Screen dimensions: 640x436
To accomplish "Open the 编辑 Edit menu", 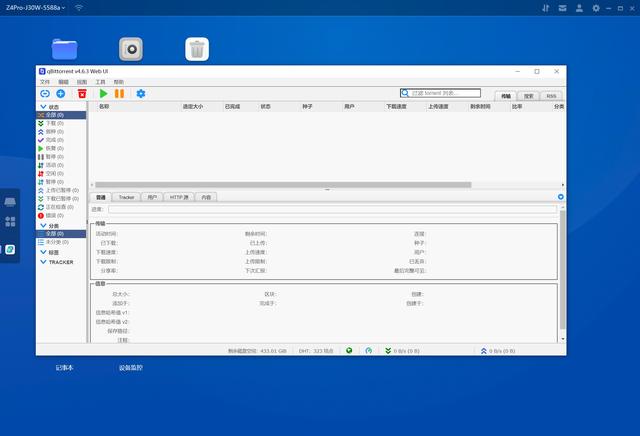I will 63,82.
